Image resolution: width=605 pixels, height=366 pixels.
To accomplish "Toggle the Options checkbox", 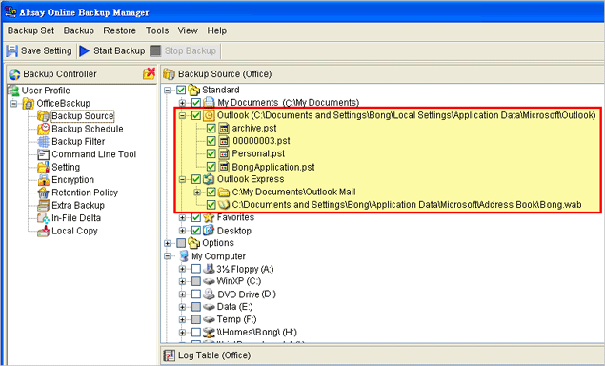I will pyautogui.click(x=181, y=243).
